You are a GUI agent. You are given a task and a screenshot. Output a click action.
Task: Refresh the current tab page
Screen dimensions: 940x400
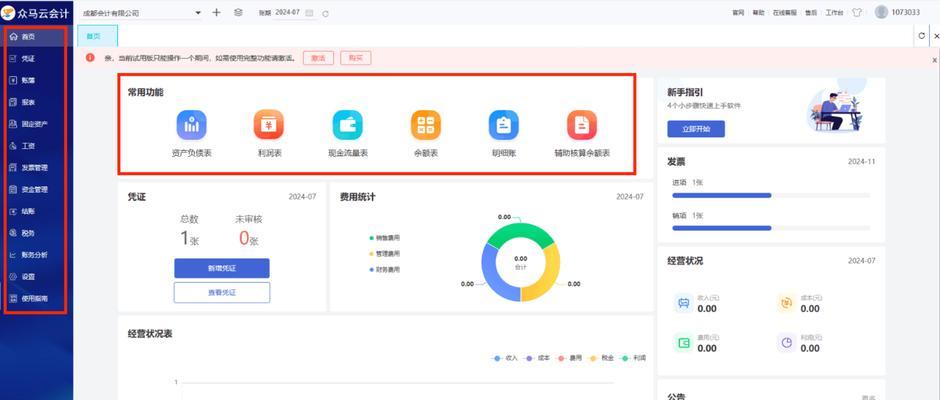click(x=921, y=36)
